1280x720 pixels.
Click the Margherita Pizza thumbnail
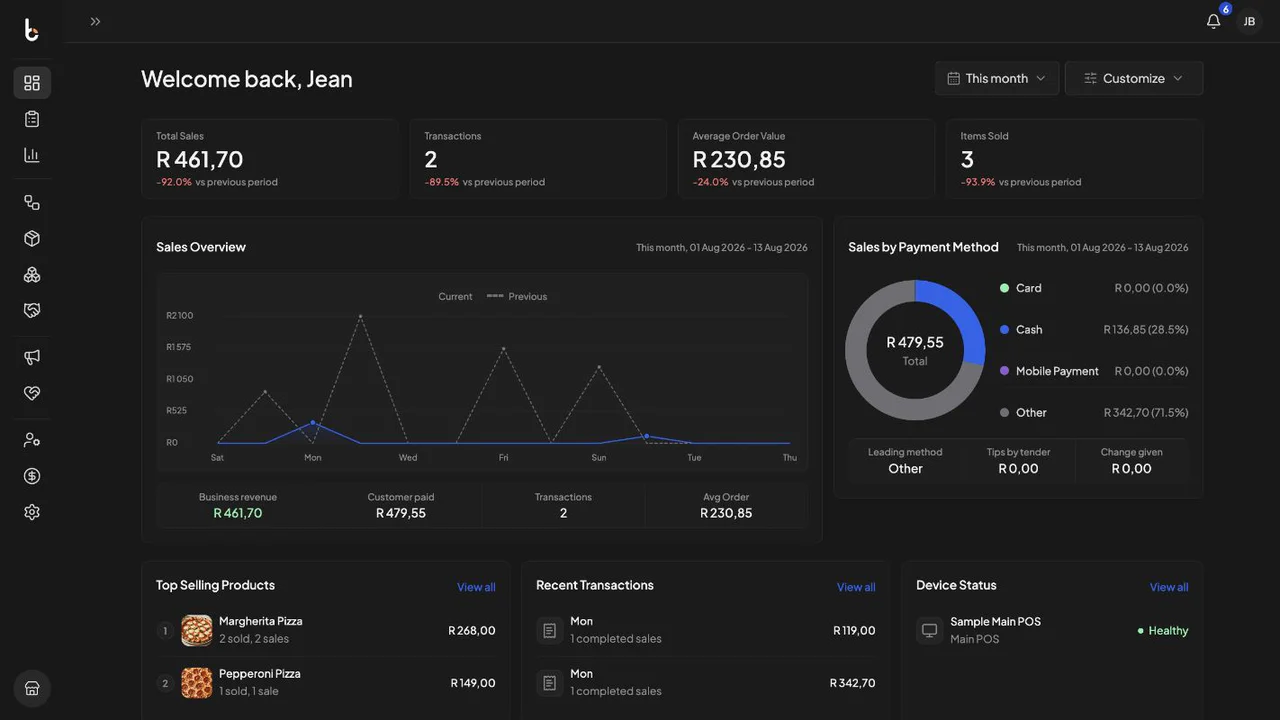pos(197,630)
